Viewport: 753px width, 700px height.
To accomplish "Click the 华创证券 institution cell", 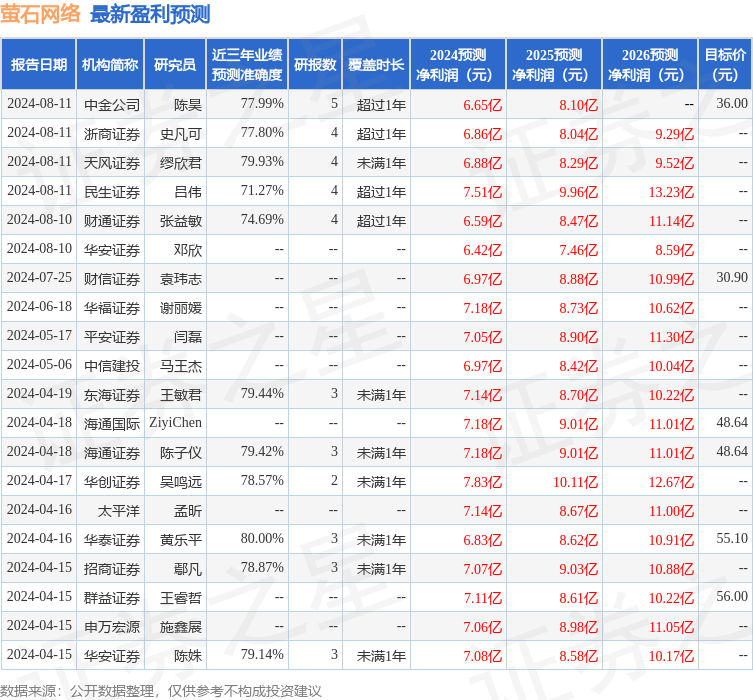I will pos(112,482).
